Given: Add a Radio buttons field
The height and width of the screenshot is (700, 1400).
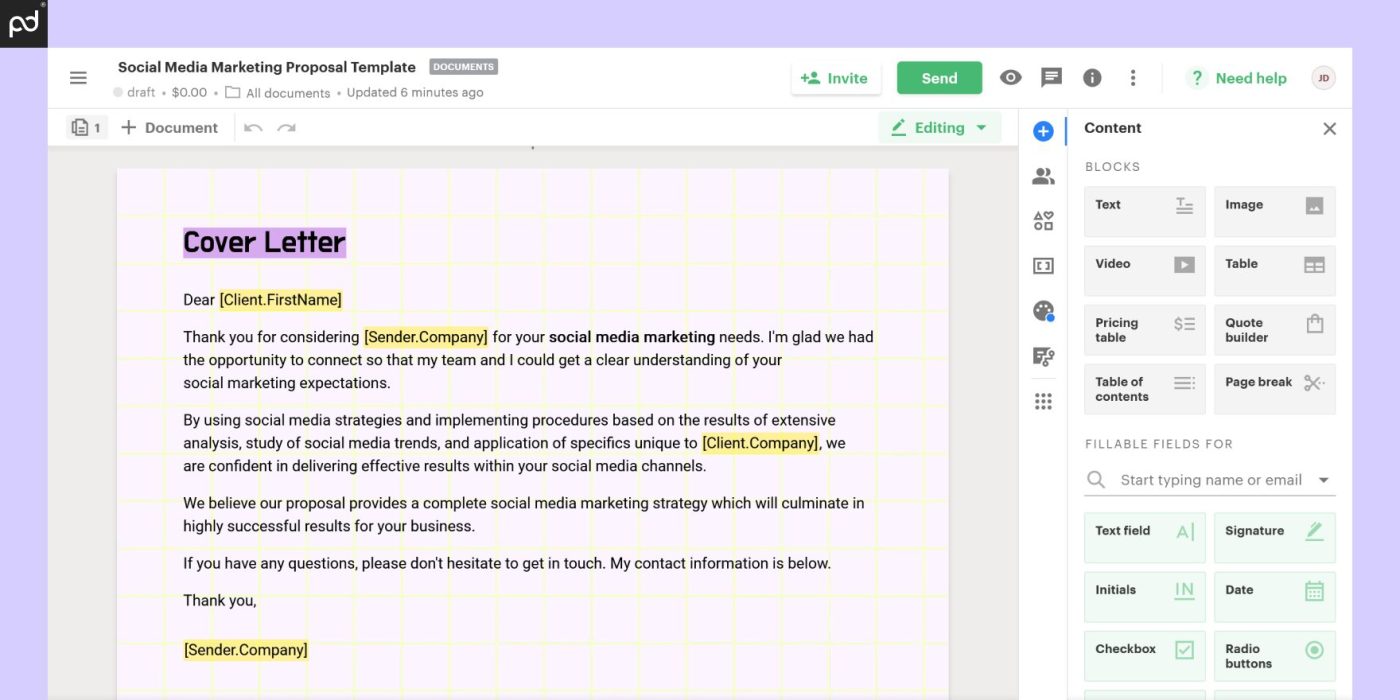Looking at the screenshot, I should (1274, 655).
